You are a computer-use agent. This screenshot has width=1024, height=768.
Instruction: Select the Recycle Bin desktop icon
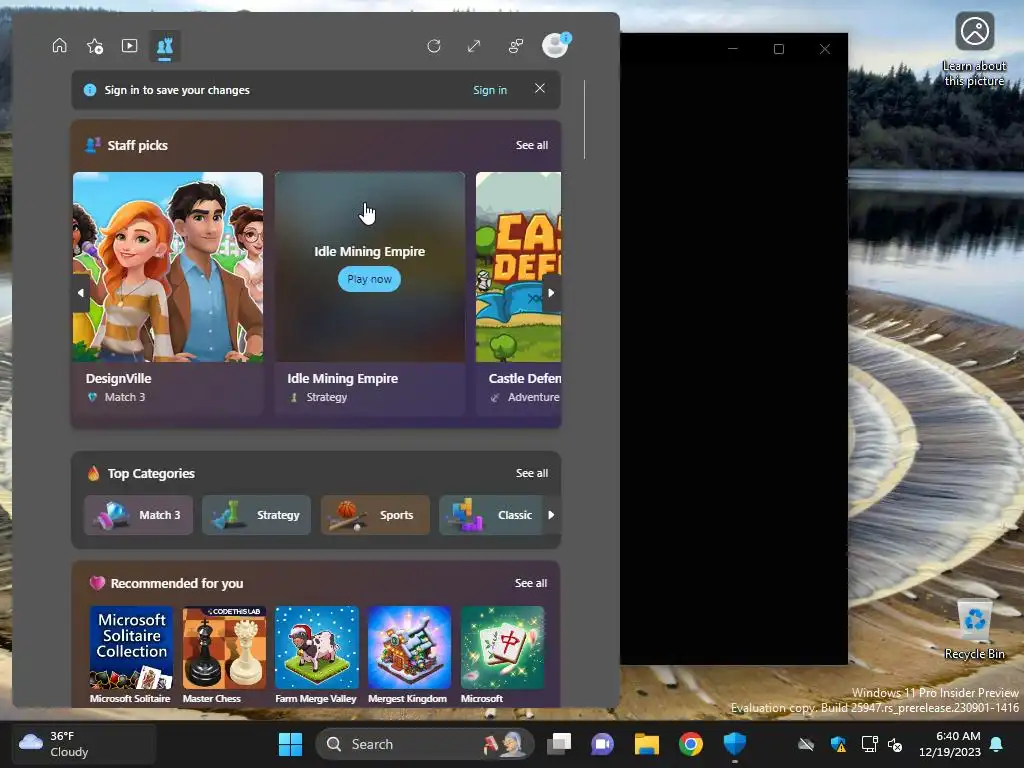(x=974, y=629)
